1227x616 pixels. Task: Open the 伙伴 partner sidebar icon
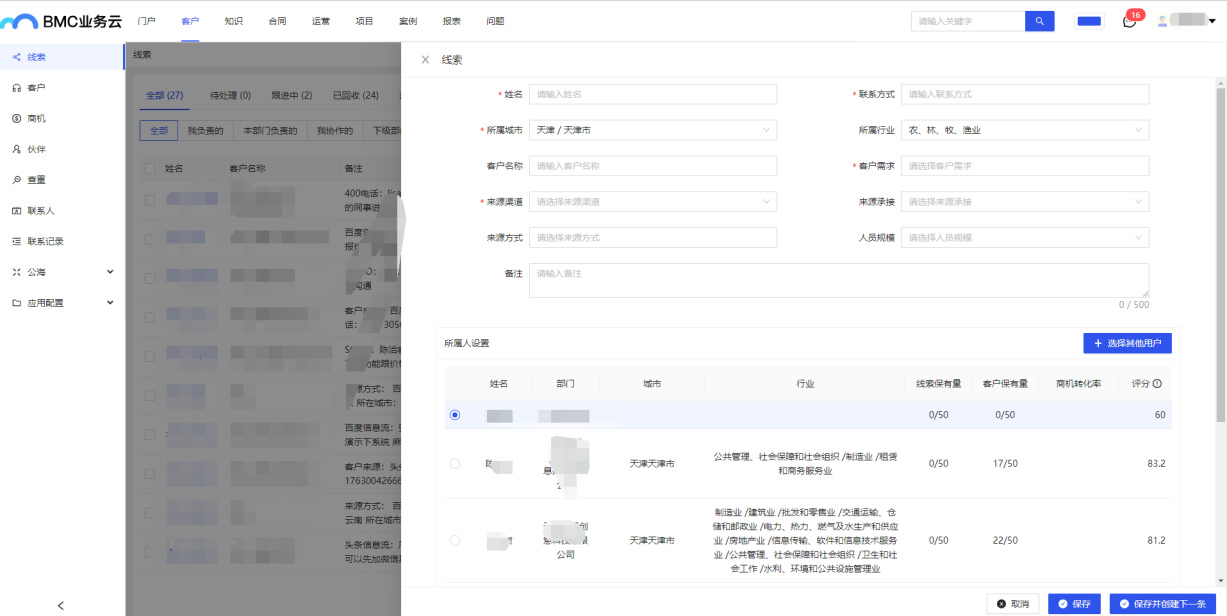click(17, 149)
